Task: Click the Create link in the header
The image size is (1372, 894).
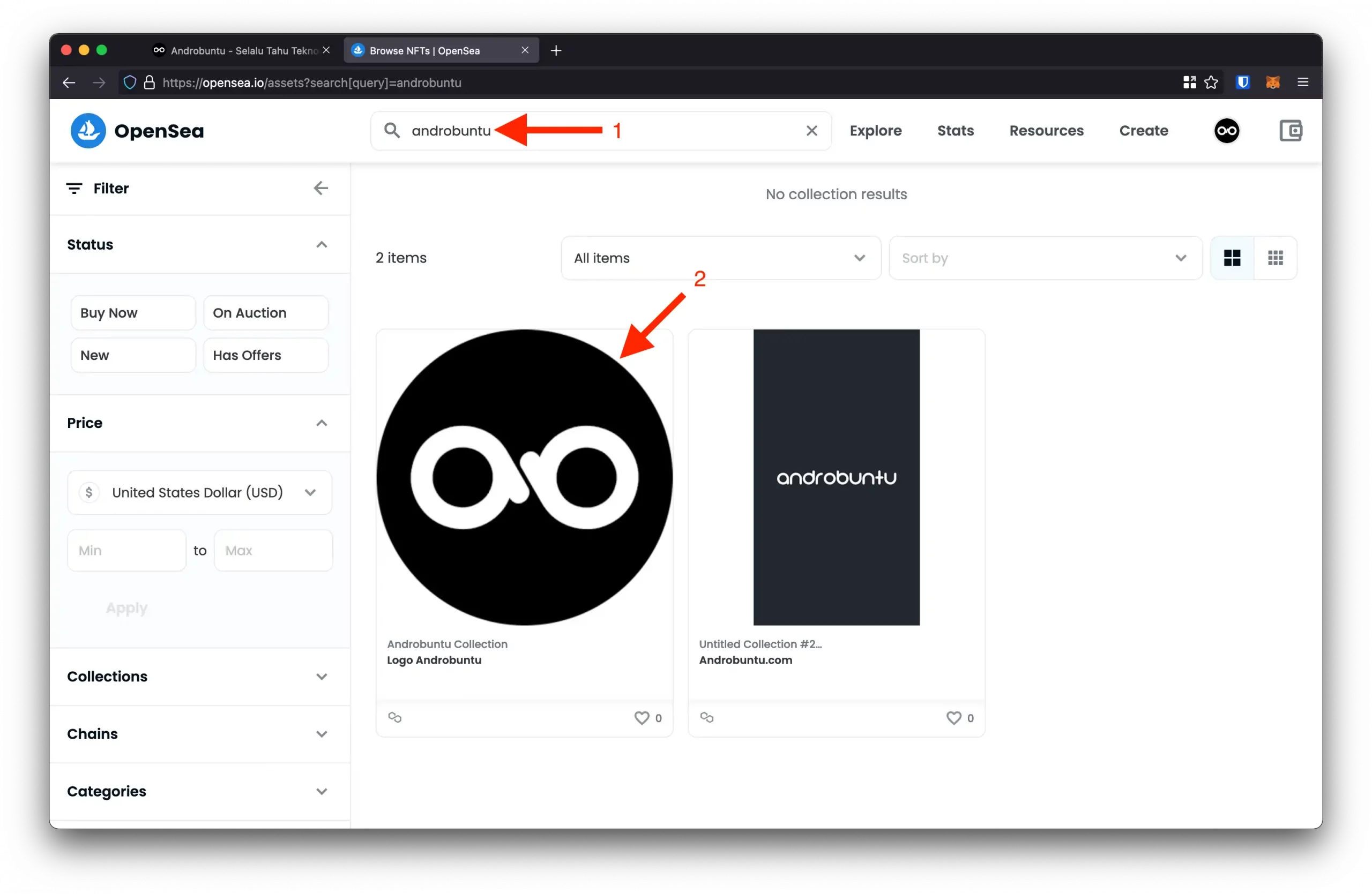Action: pyautogui.click(x=1143, y=131)
